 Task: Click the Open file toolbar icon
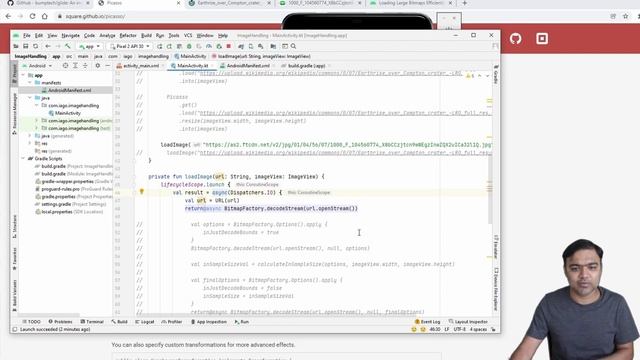16,46
